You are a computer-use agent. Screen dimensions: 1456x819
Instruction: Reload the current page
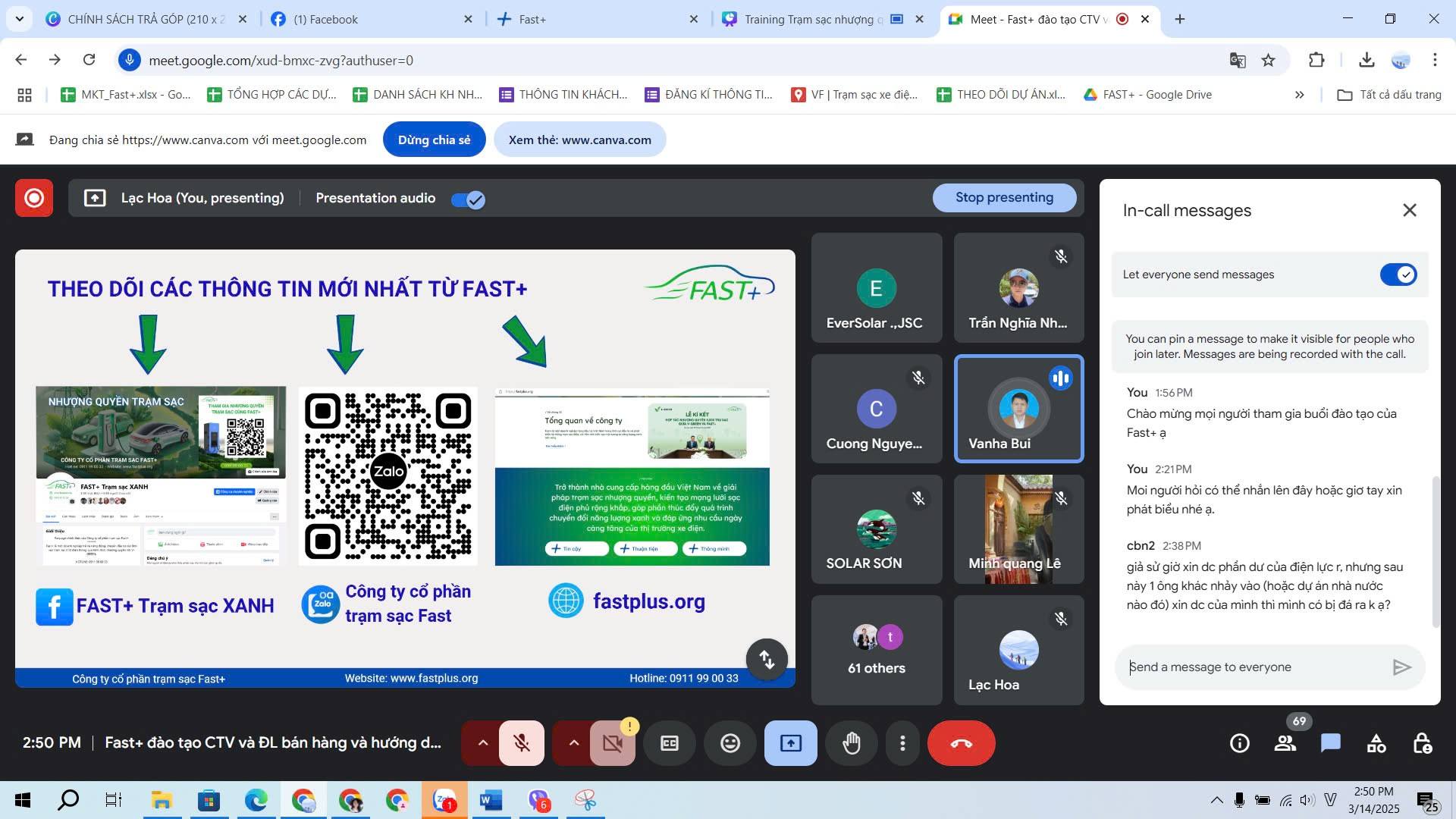tap(89, 60)
